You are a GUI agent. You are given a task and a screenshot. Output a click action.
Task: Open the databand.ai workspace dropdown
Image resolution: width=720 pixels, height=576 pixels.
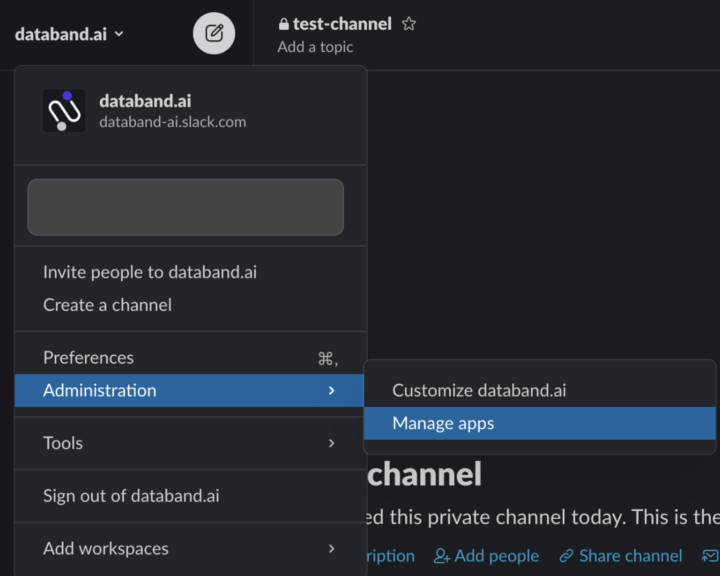click(x=69, y=34)
